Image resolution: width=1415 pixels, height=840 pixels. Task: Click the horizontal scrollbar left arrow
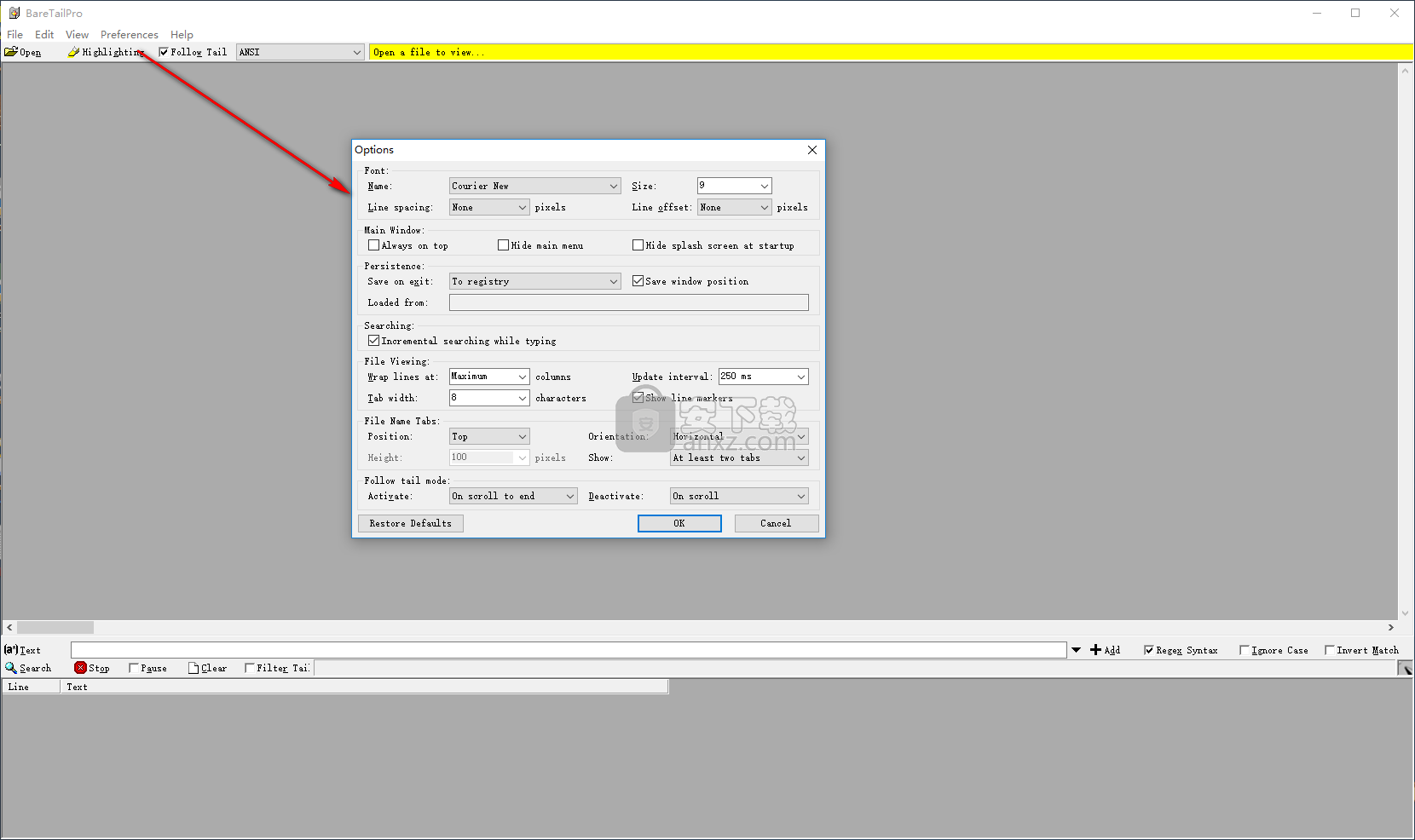tap(9, 628)
